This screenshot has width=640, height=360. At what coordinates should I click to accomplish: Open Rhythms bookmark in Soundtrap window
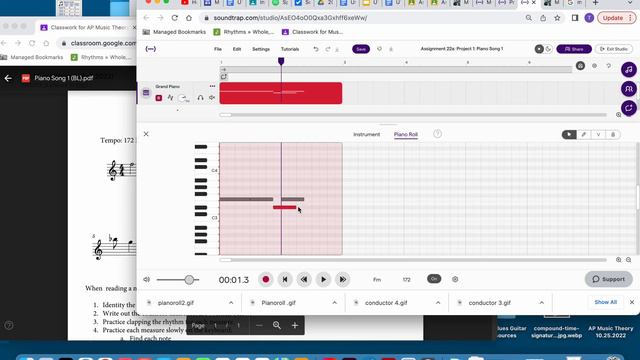click(244, 32)
